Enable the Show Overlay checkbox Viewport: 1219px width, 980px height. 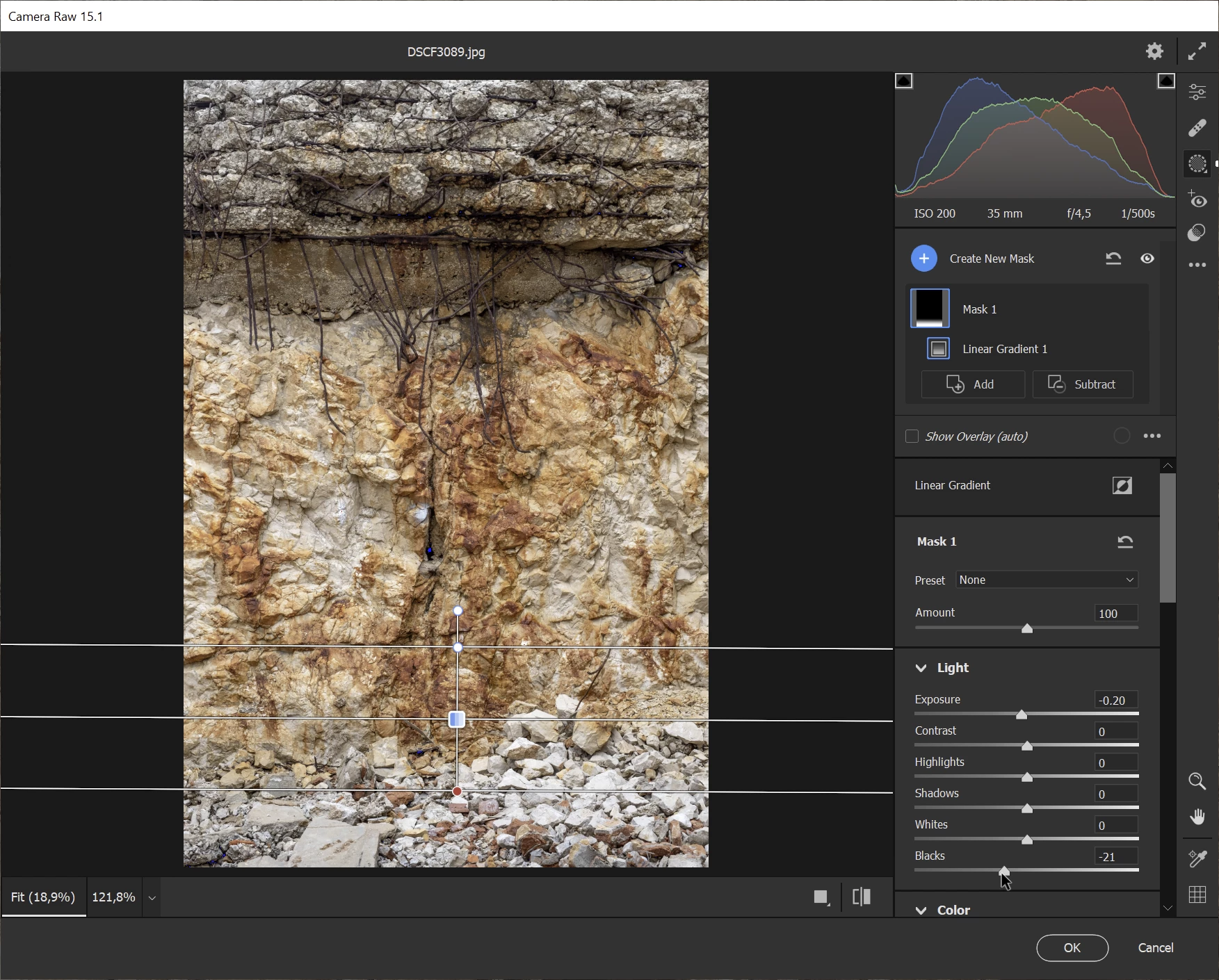pyautogui.click(x=912, y=436)
